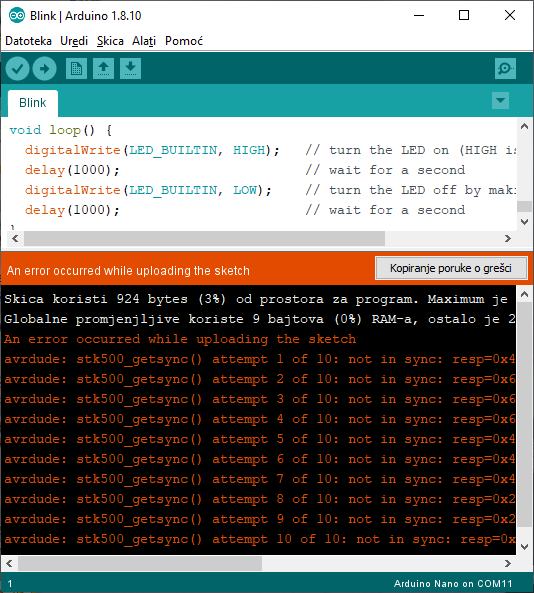The width and height of the screenshot is (534, 593).
Task: Click first 'delay(1000);' line after HIGH
Action: coord(72,170)
